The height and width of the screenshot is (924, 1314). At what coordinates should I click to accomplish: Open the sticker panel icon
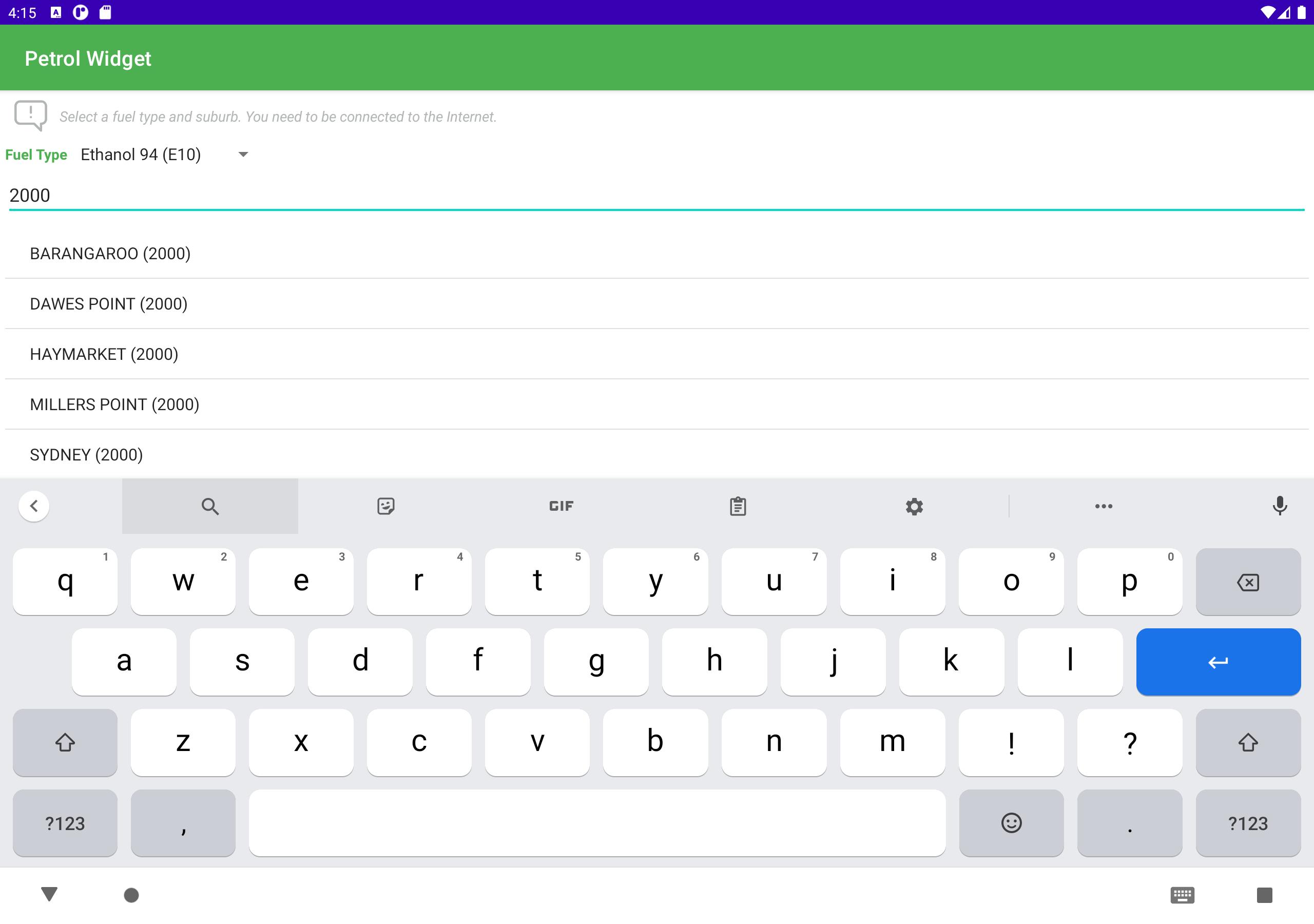coord(385,506)
